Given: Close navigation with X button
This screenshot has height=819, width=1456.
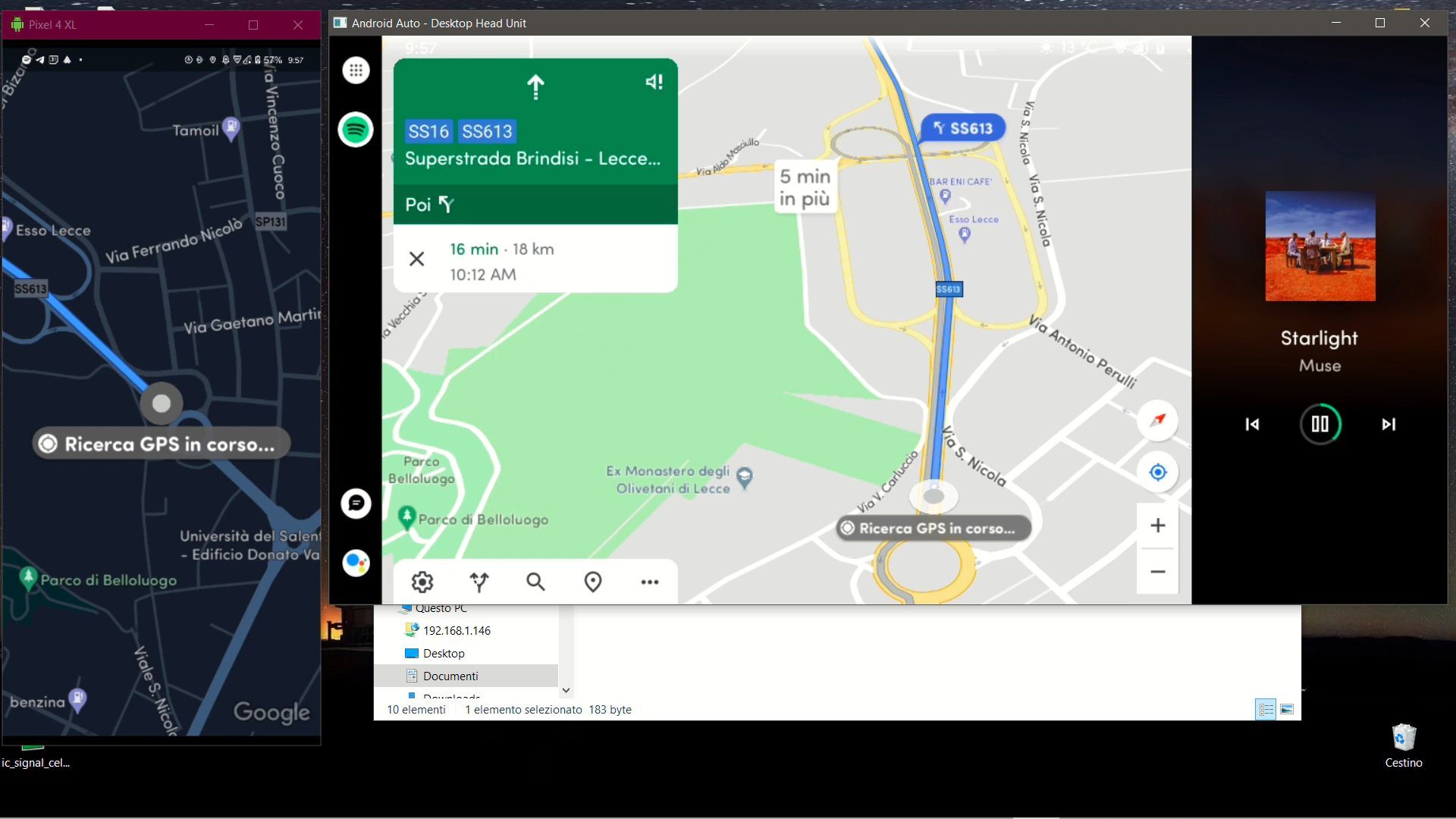Looking at the screenshot, I should click(x=416, y=259).
